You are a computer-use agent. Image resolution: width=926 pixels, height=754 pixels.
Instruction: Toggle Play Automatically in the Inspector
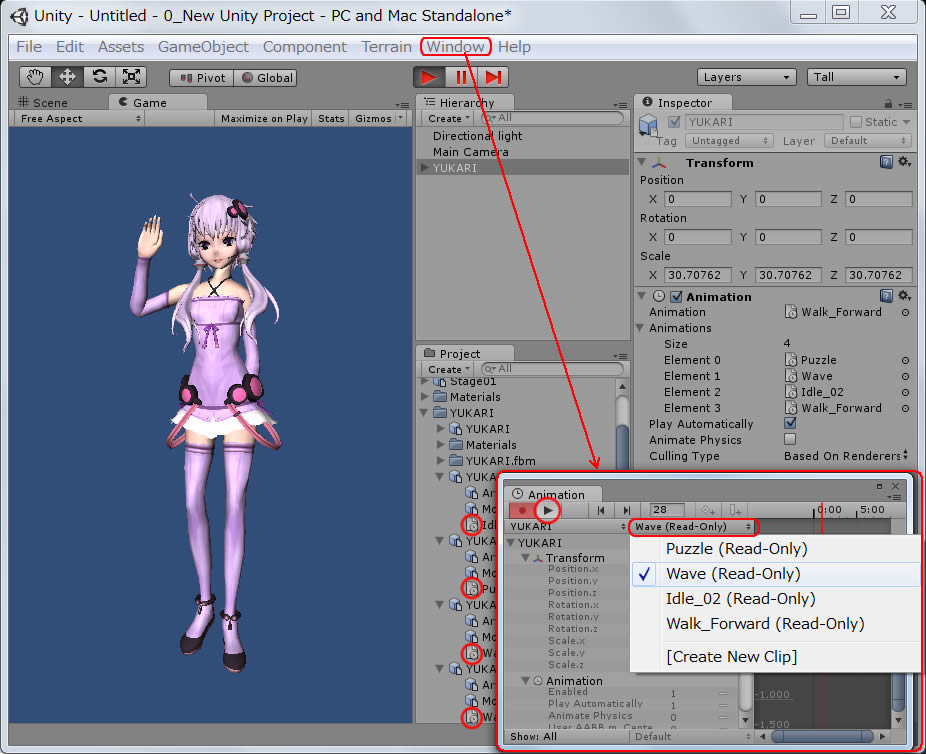coord(791,424)
